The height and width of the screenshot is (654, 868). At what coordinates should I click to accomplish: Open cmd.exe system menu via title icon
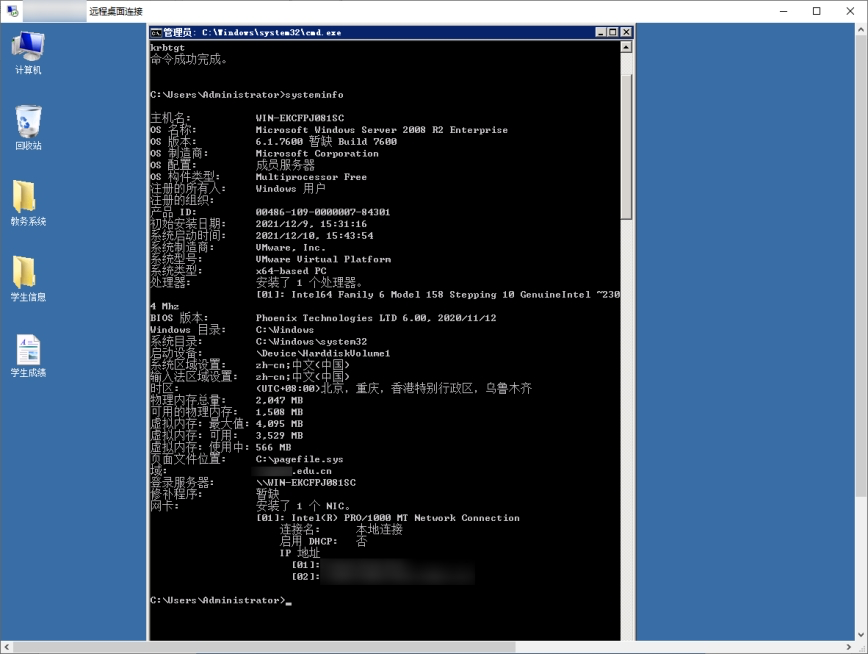point(157,32)
